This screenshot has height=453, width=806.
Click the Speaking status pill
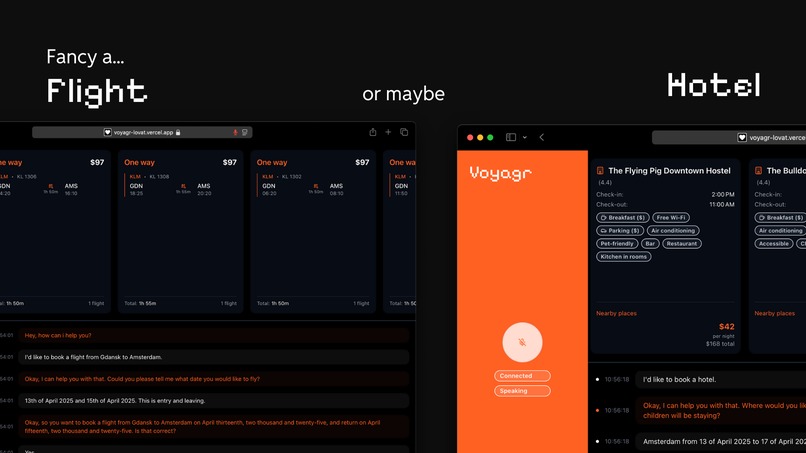click(x=522, y=391)
